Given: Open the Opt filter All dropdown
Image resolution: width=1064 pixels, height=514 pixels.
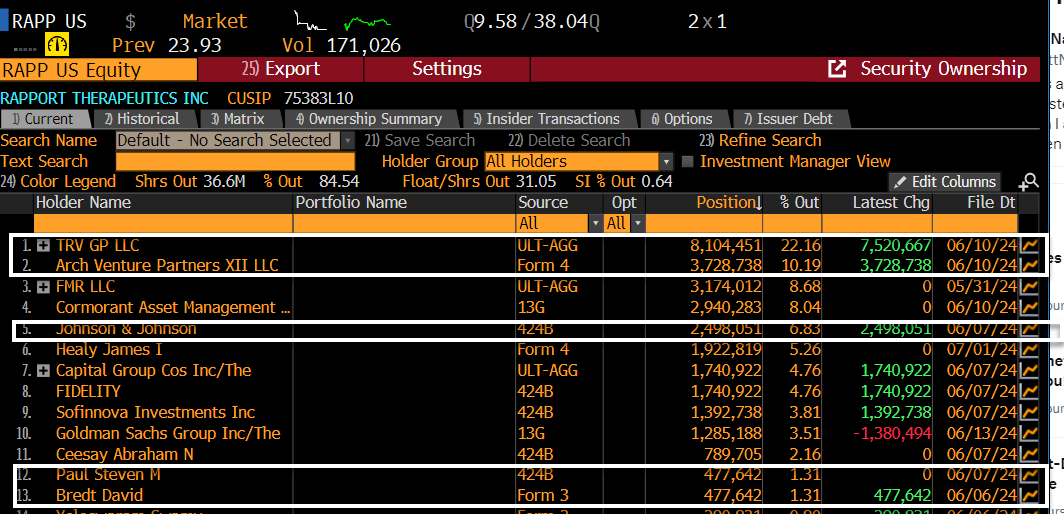Looking at the screenshot, I should pyautogui.click(x=638, y=223).
